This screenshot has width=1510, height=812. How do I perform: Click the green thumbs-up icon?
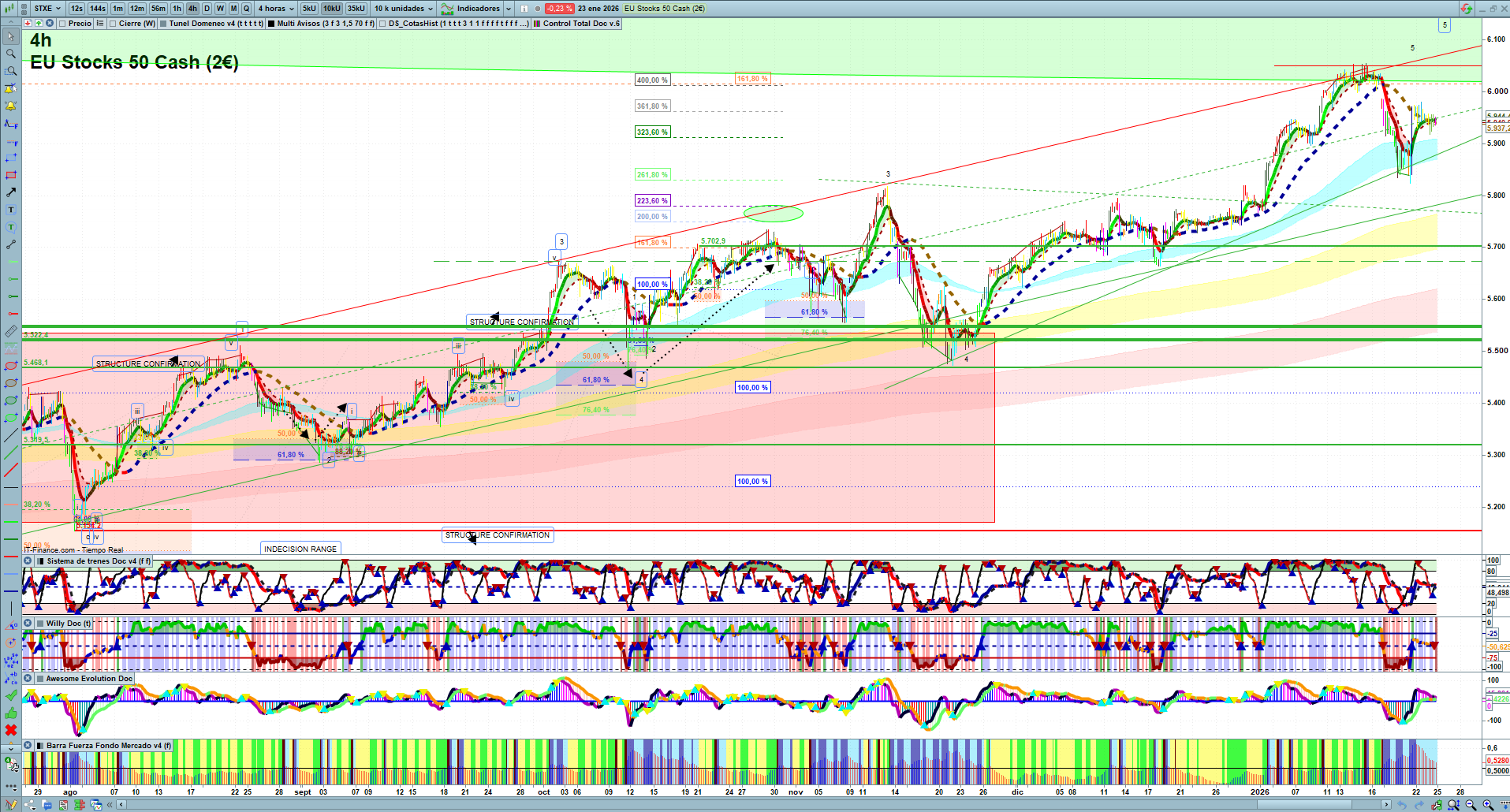click(x=11, y=713)
